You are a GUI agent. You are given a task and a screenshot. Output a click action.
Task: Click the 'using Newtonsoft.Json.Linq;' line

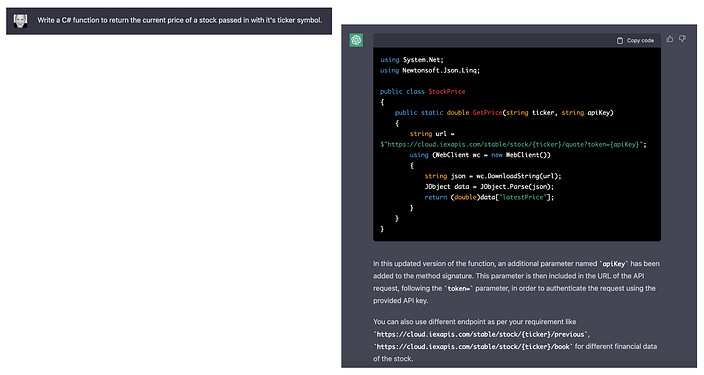click(430, 71)
